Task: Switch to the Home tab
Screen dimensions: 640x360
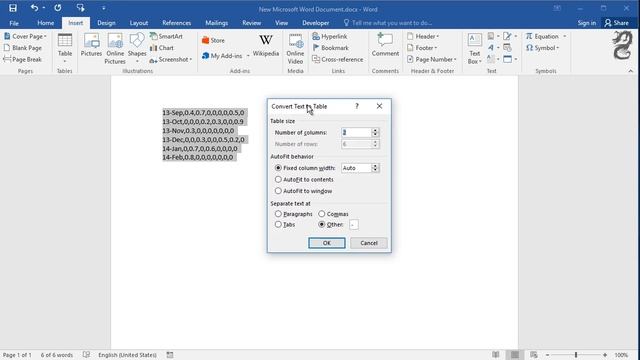Action: 46,23
